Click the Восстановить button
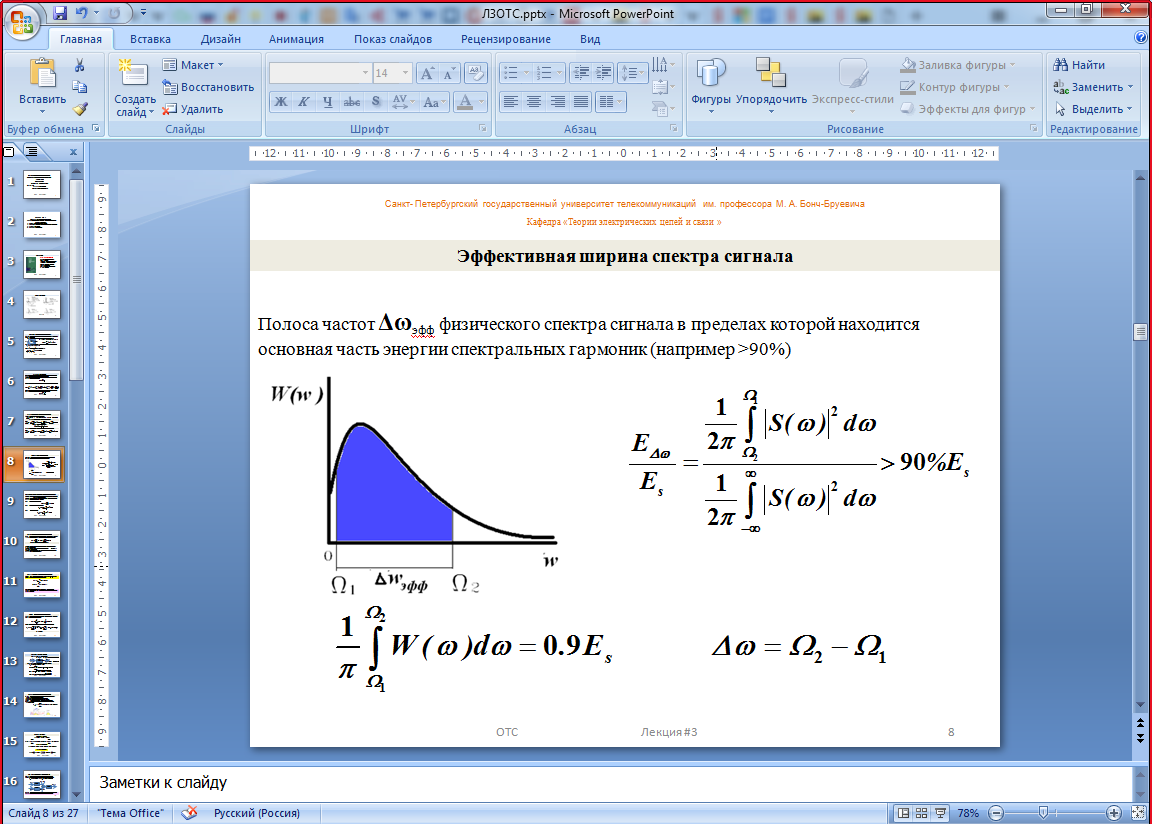The width and height of the screenshot is (1152, 824). [208, 87]
